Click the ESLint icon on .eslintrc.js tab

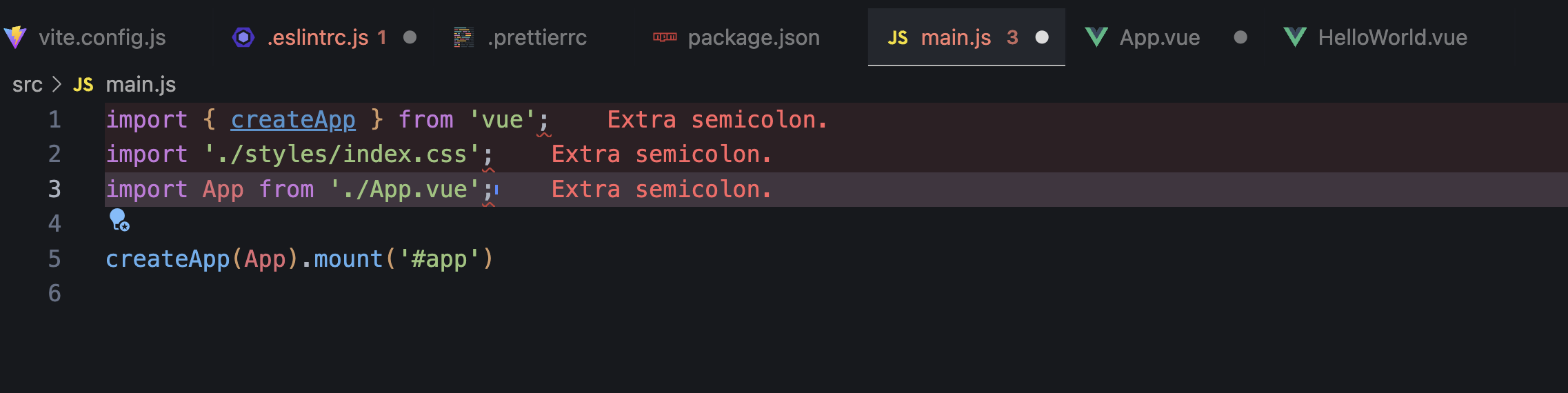coord(243,37)
